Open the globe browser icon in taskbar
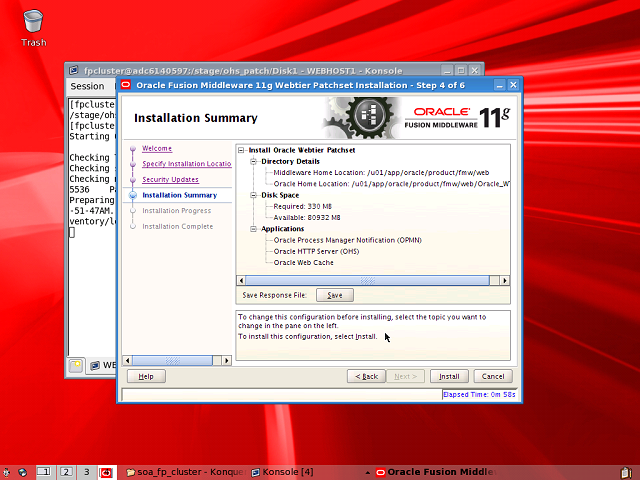The image size is (640, 480). pyautogui.click(x=22, y=472)
